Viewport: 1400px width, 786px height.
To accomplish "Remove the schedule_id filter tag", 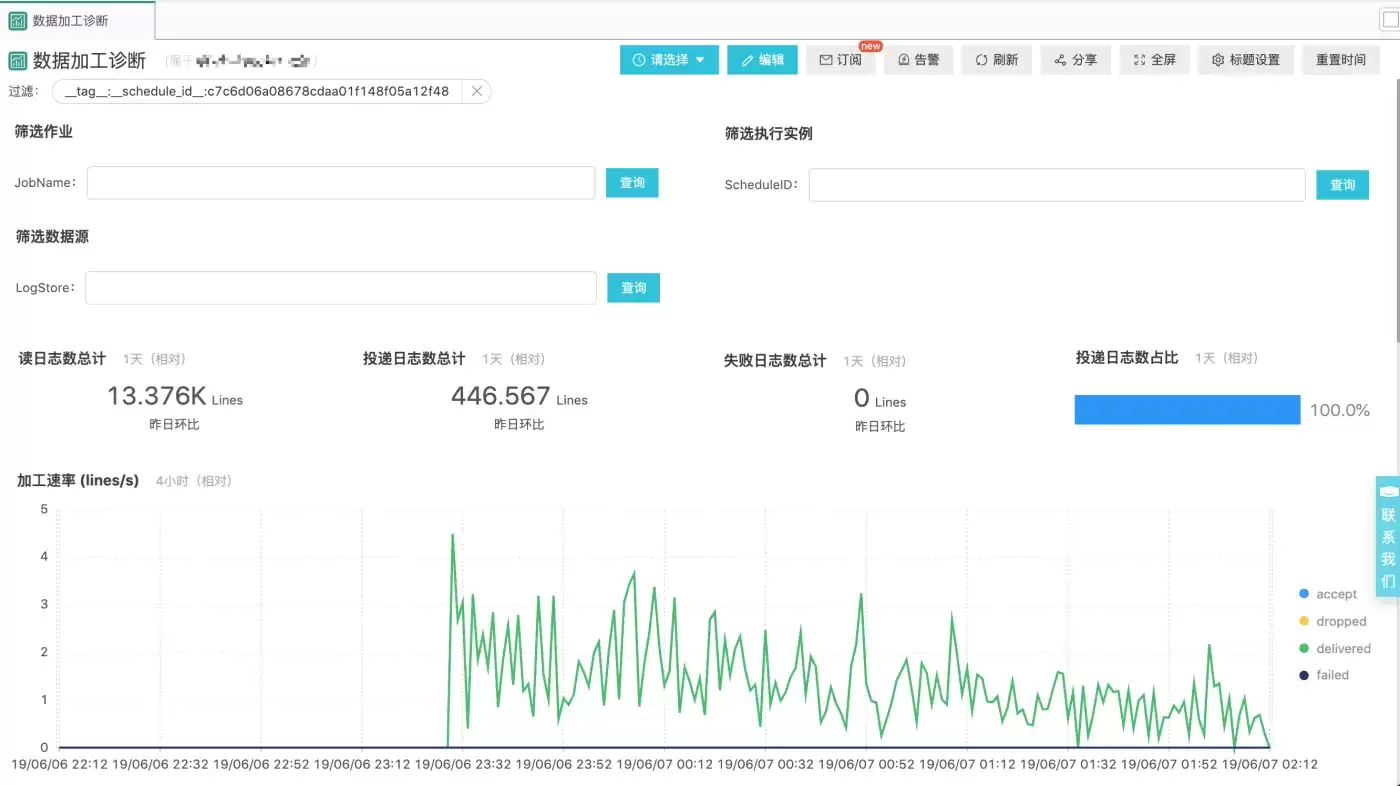I will (x=477, y=91).
